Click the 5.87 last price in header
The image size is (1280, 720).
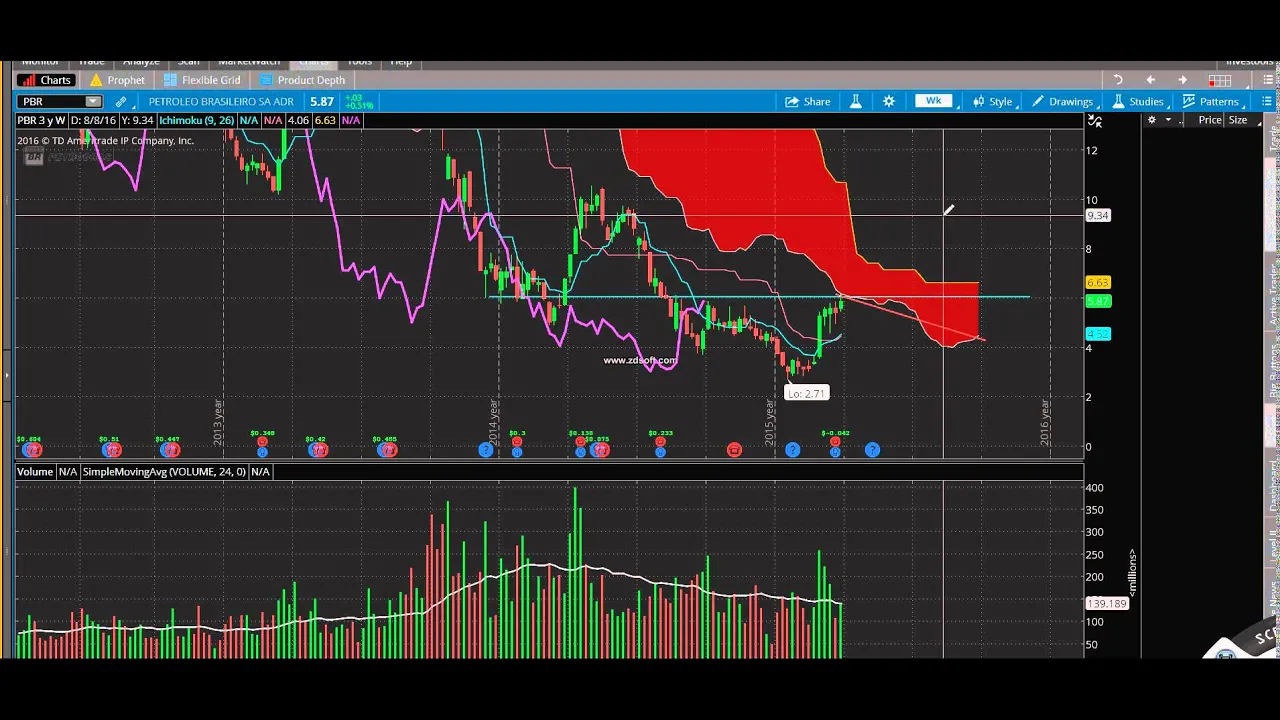tap(321, 102)
